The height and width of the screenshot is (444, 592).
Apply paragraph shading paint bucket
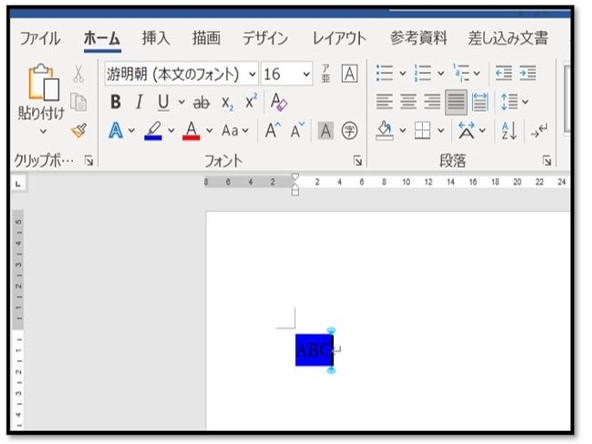coord(384,131)
